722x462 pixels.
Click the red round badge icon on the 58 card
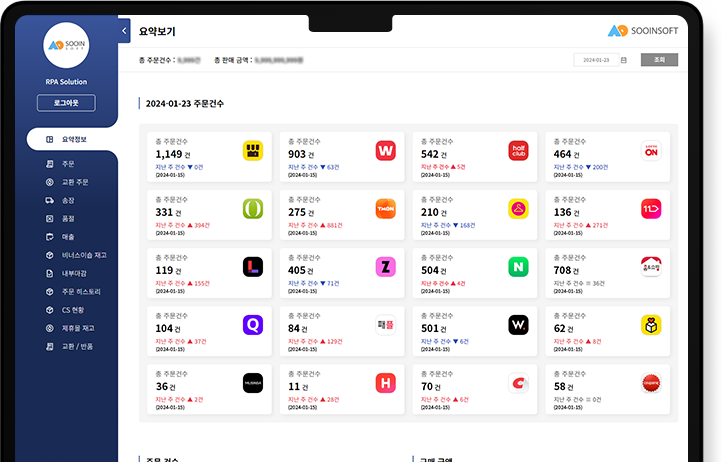coord(651,383)
